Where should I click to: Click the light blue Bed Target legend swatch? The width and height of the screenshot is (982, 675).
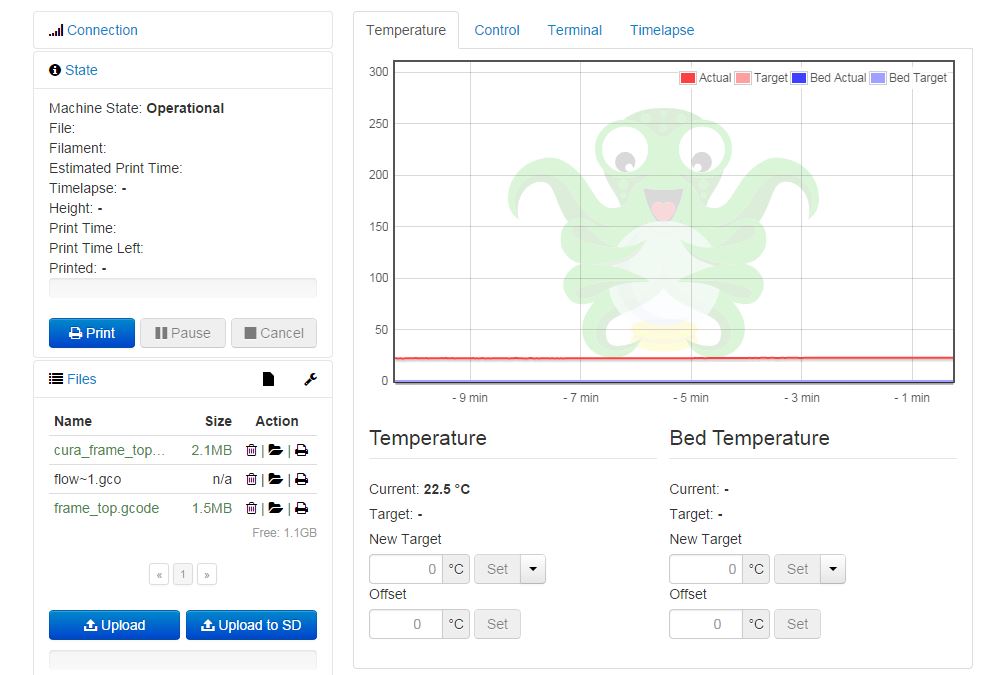pos(878,78)
